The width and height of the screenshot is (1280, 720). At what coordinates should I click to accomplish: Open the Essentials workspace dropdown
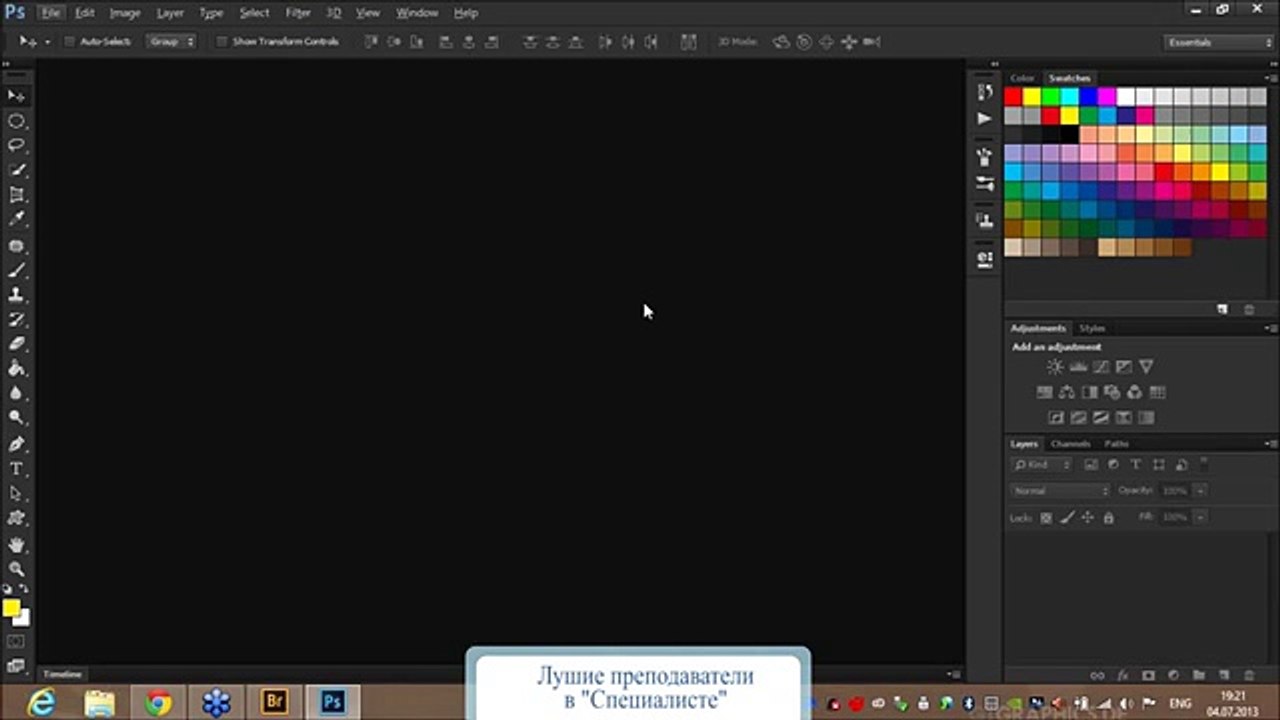click(x=1219, y=42)
